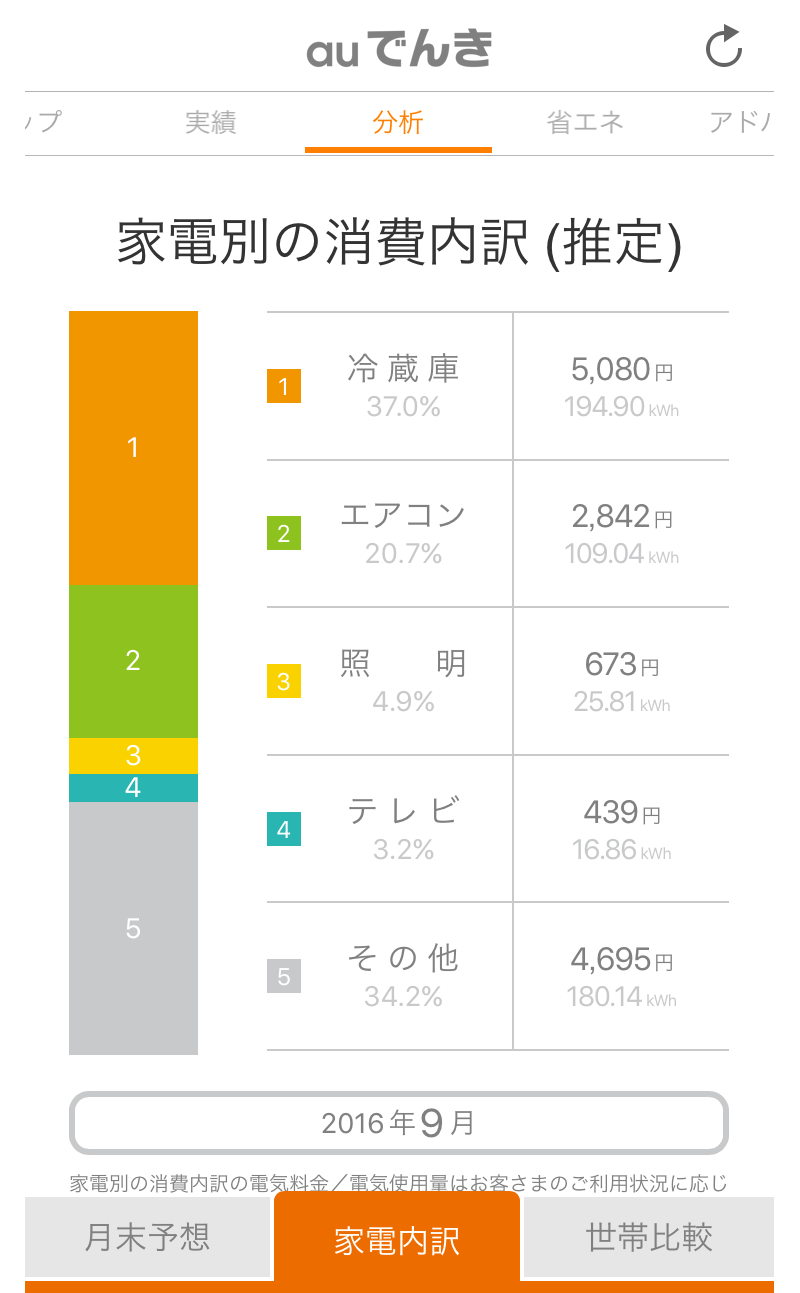Tap the au でんき logo
800x1293 pixels.
[399, 49]
